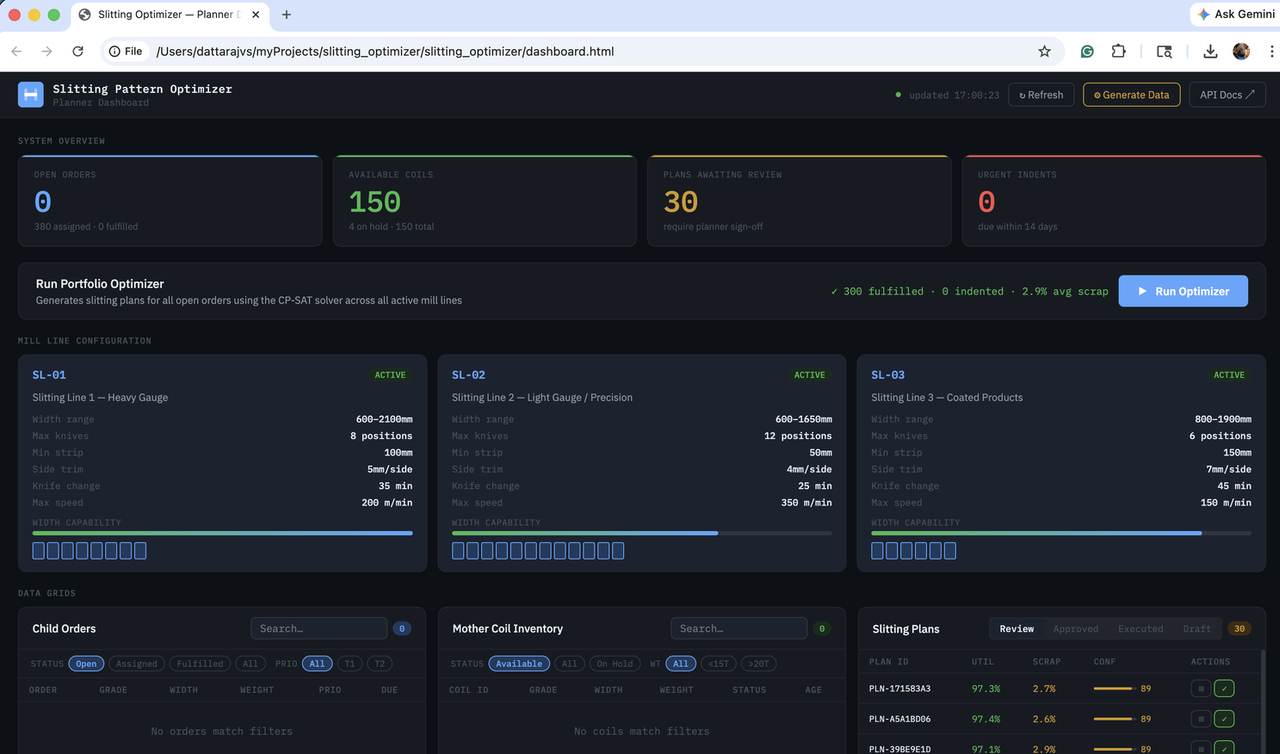Viewport: 1280px width, 754px height.
Task: Open the Chrome profile avatar
Action: point(1241,51)
